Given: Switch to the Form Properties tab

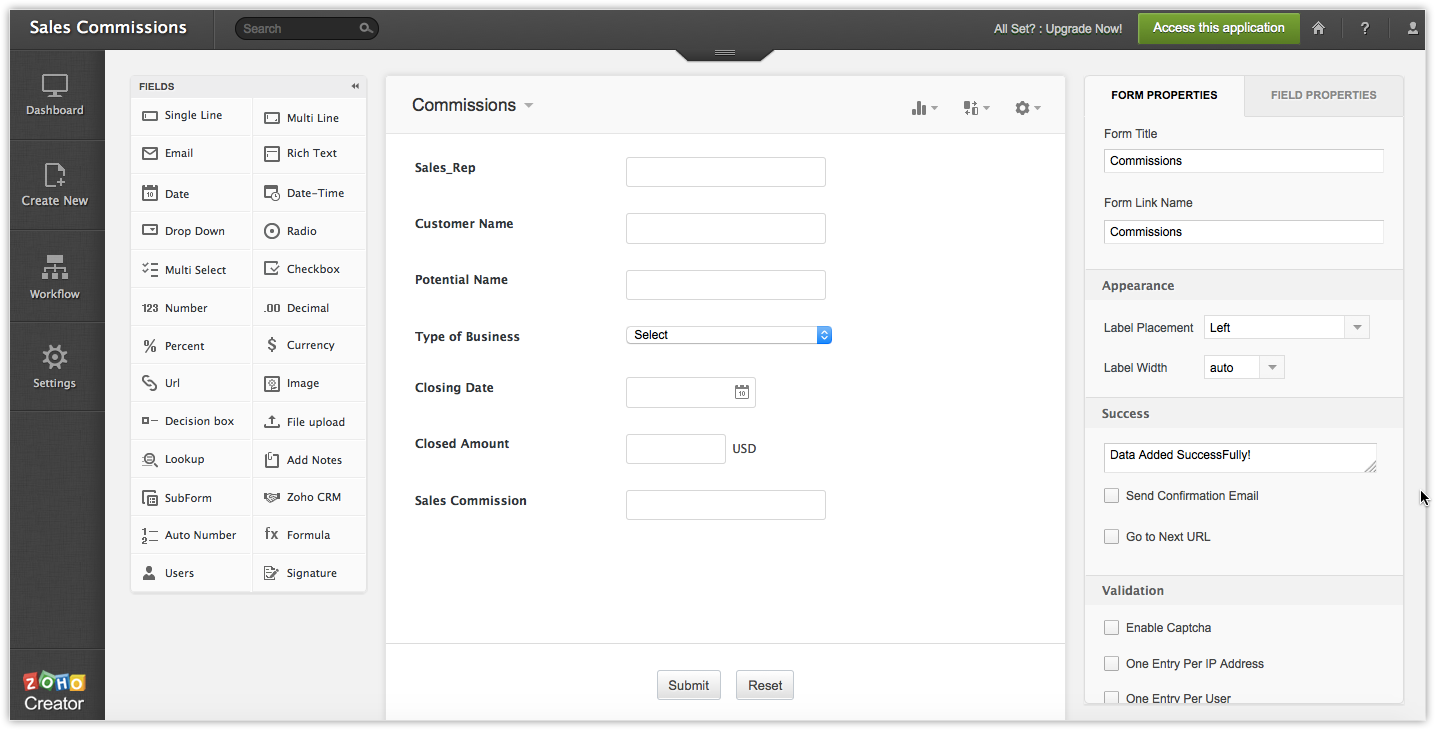Looking at the screenshot, I should click(1164, 95).
